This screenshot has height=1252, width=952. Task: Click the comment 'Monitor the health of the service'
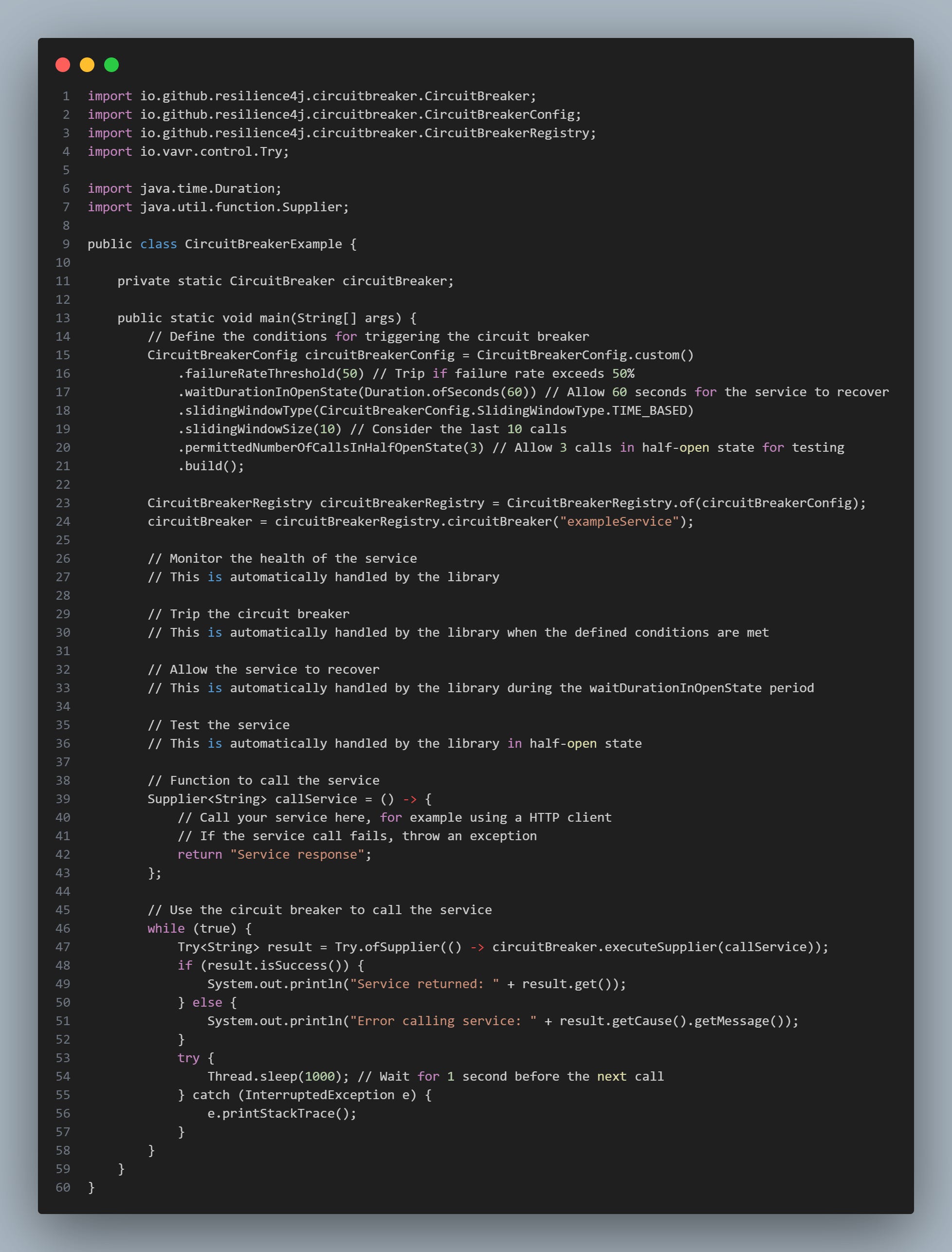click(282, 558)
